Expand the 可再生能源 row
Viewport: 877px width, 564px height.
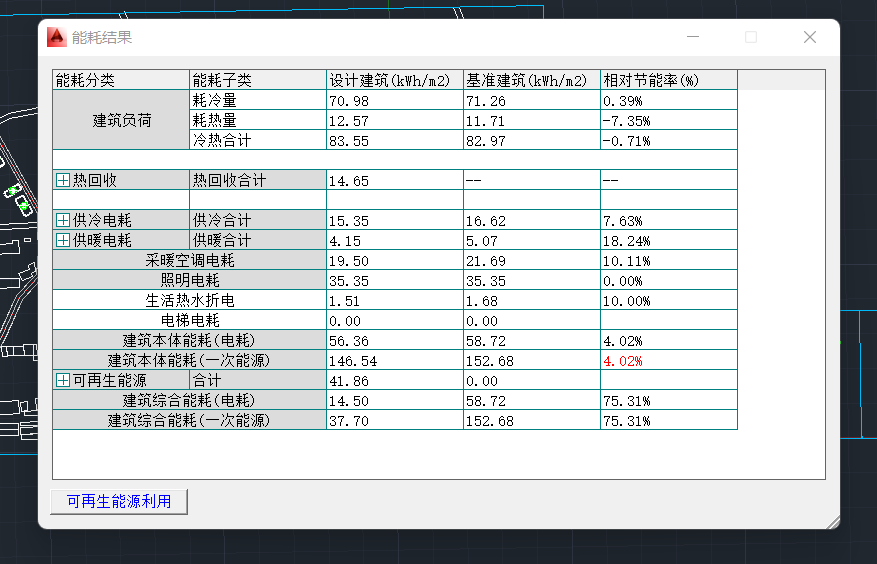pyautogui.click(x=62, y=380)
